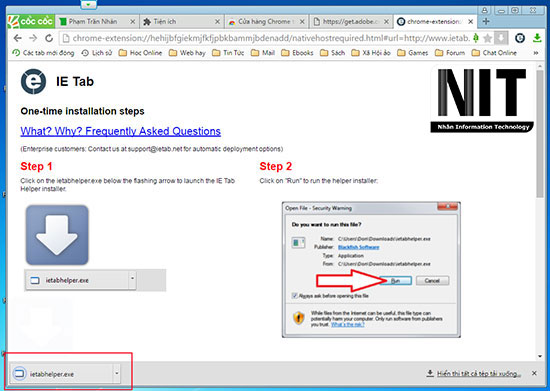Bookmark this page with the star icon
This screenshot has height=391, width=550.
487,38
